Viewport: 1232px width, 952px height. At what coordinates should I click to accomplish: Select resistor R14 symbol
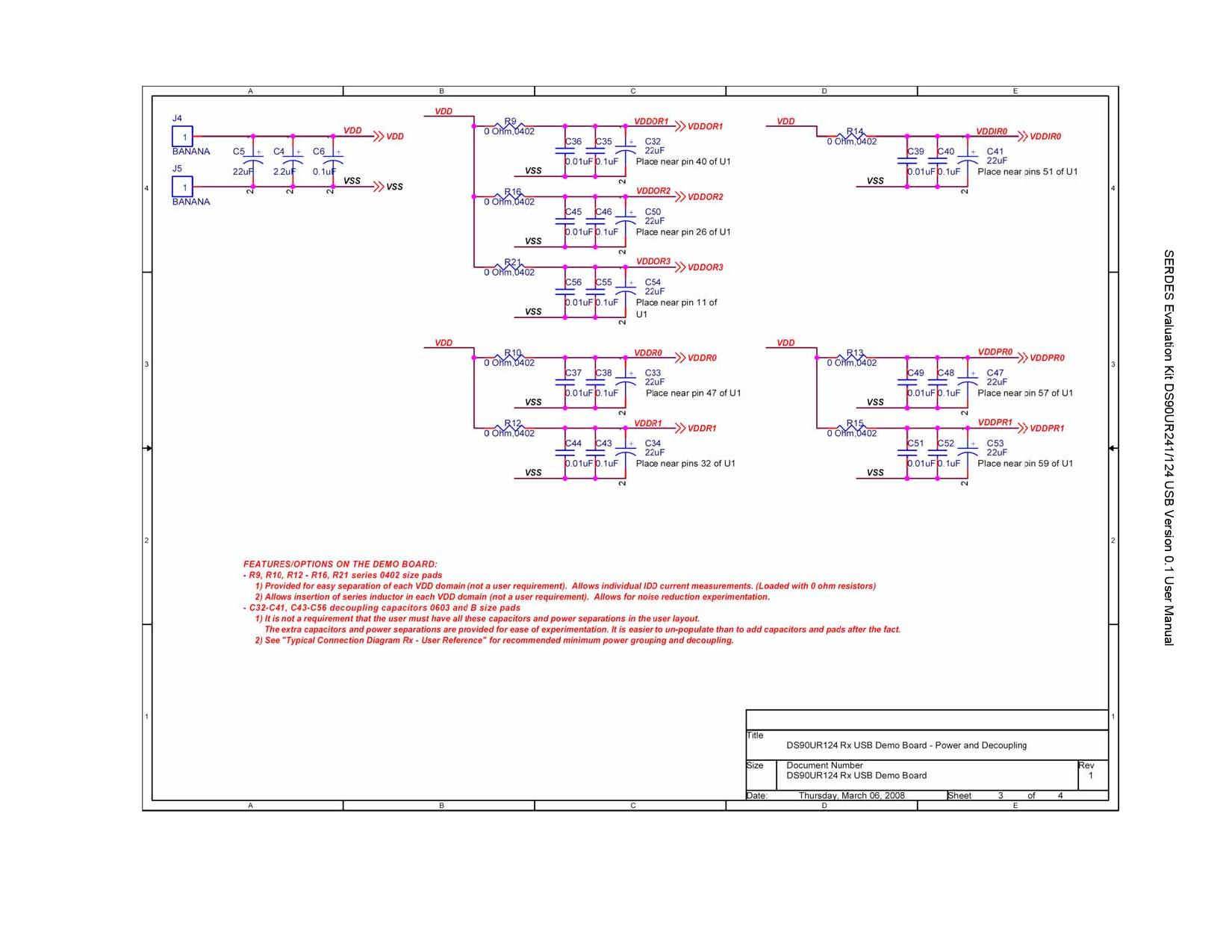(x=854, y=136)
